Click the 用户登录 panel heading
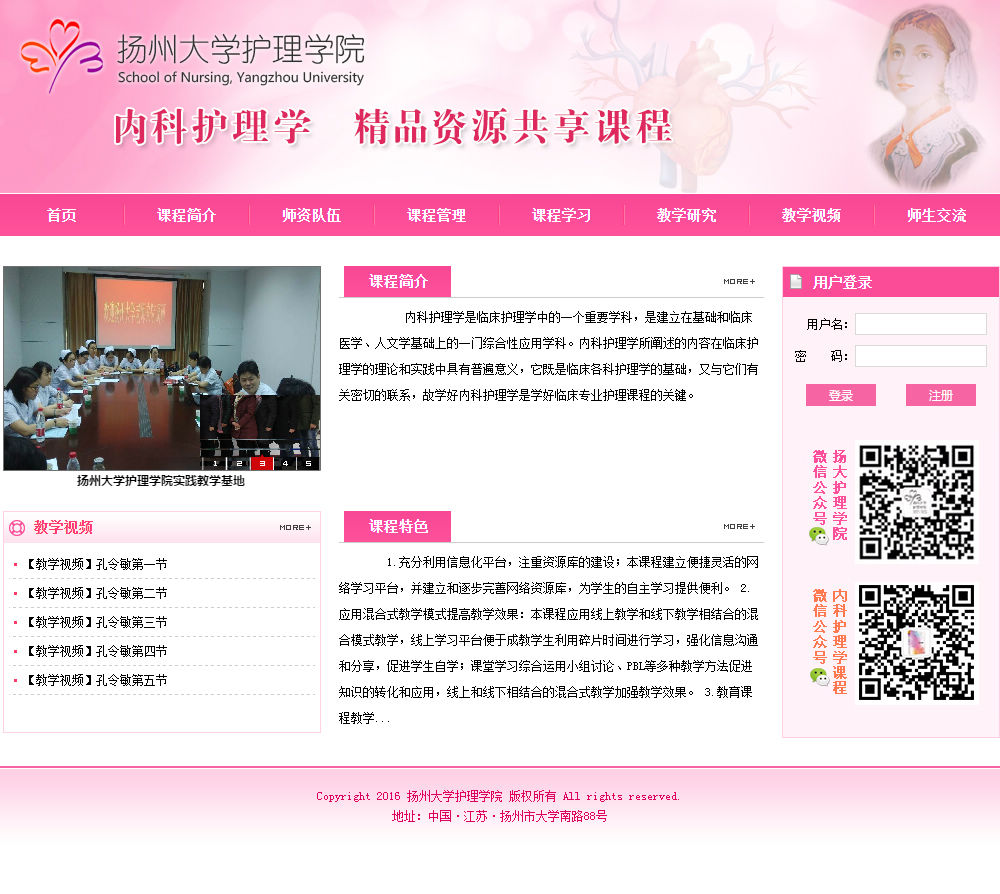 [x=842, y=282]
